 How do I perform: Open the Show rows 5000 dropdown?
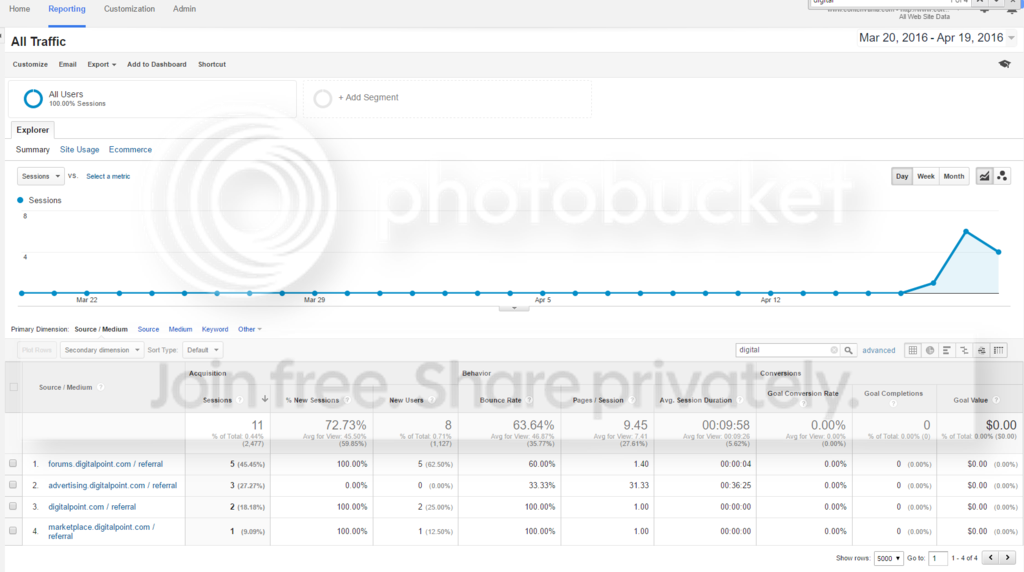click(x=889, y=558)
